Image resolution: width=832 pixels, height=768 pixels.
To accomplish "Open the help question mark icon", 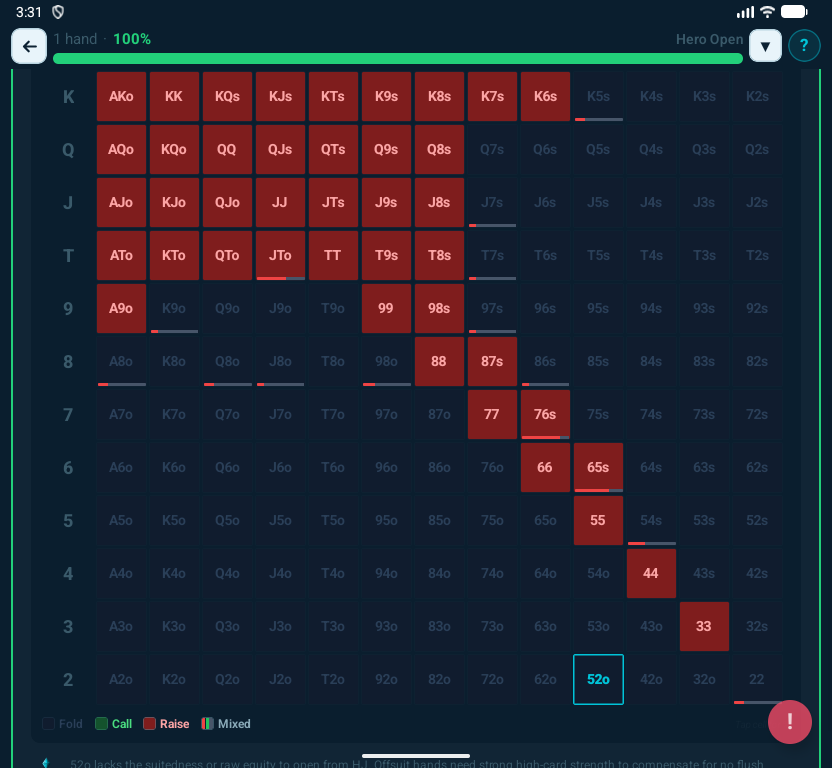I will point(804,46).
